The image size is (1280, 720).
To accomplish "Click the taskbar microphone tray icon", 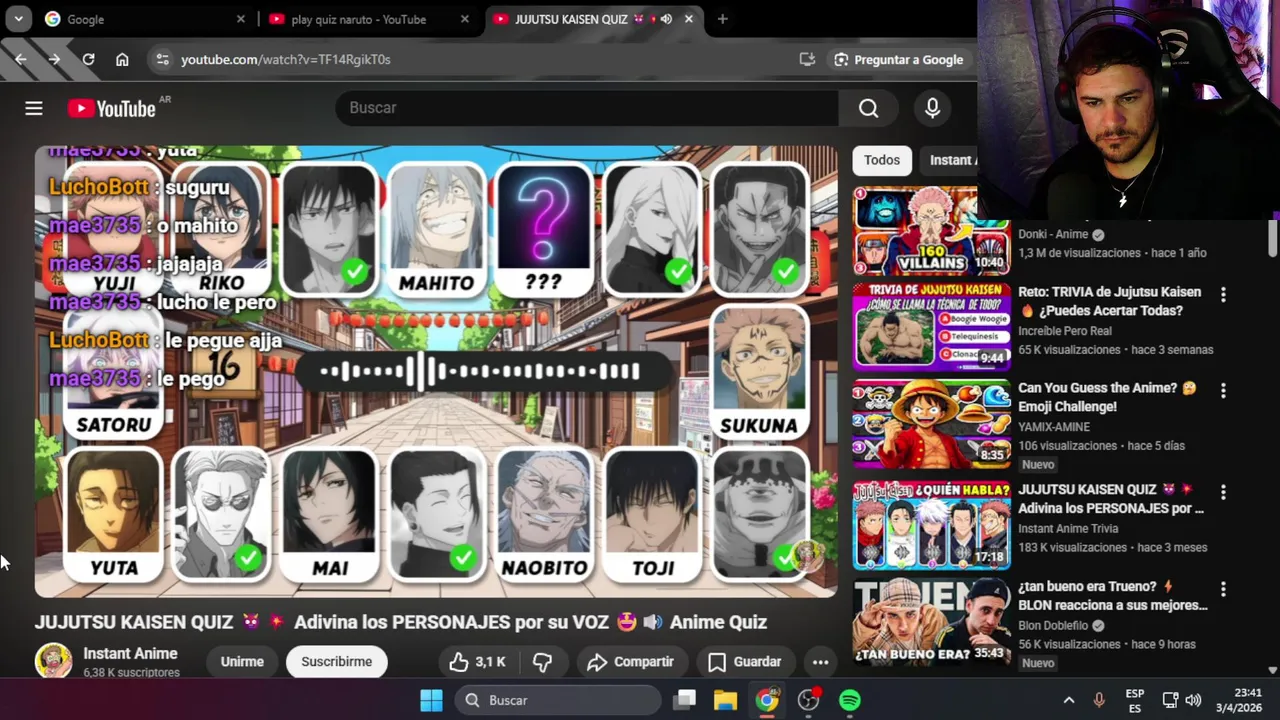I will [x=1099, y=700].
